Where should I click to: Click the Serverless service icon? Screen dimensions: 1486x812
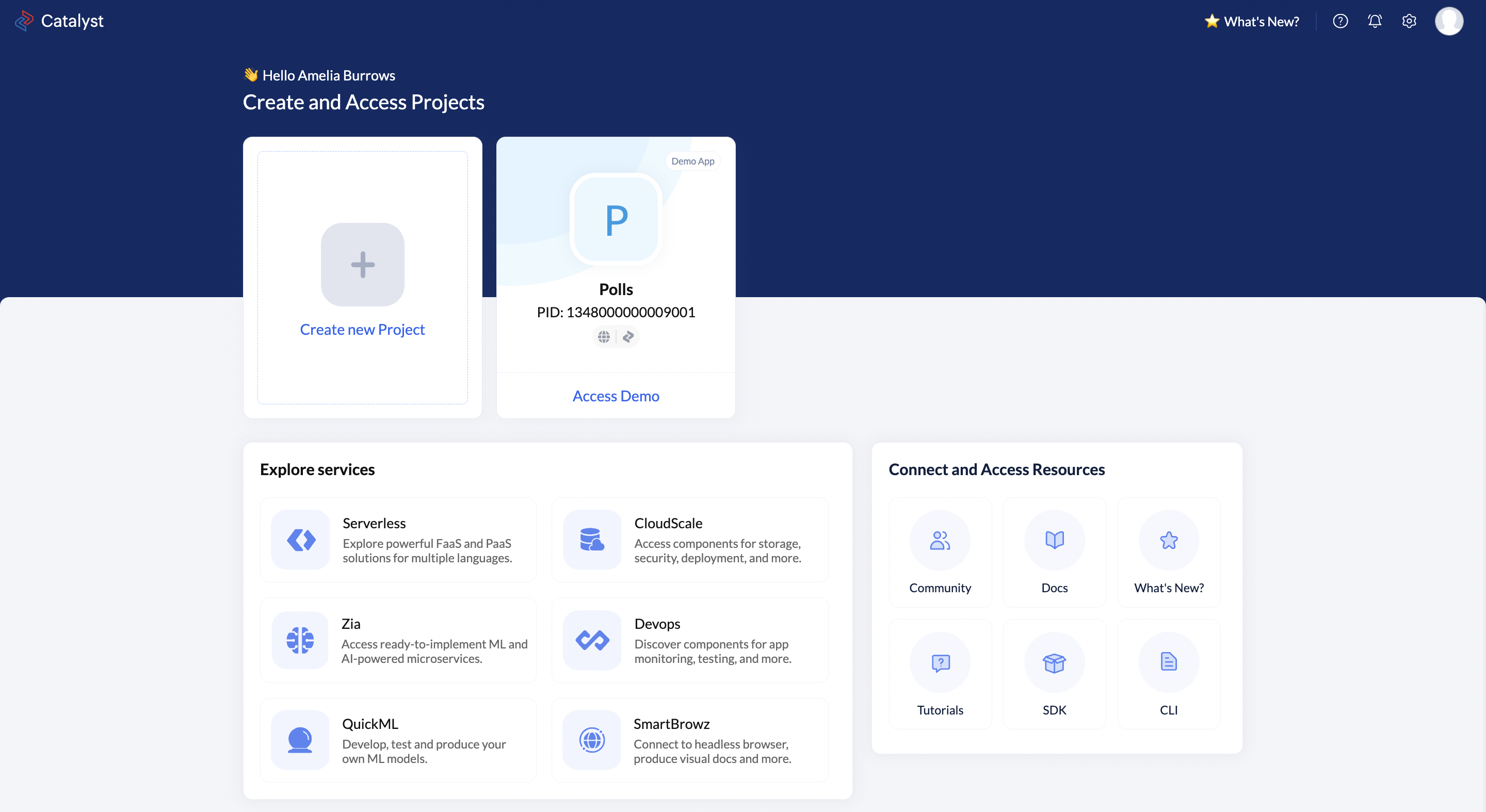coord(300,540)
